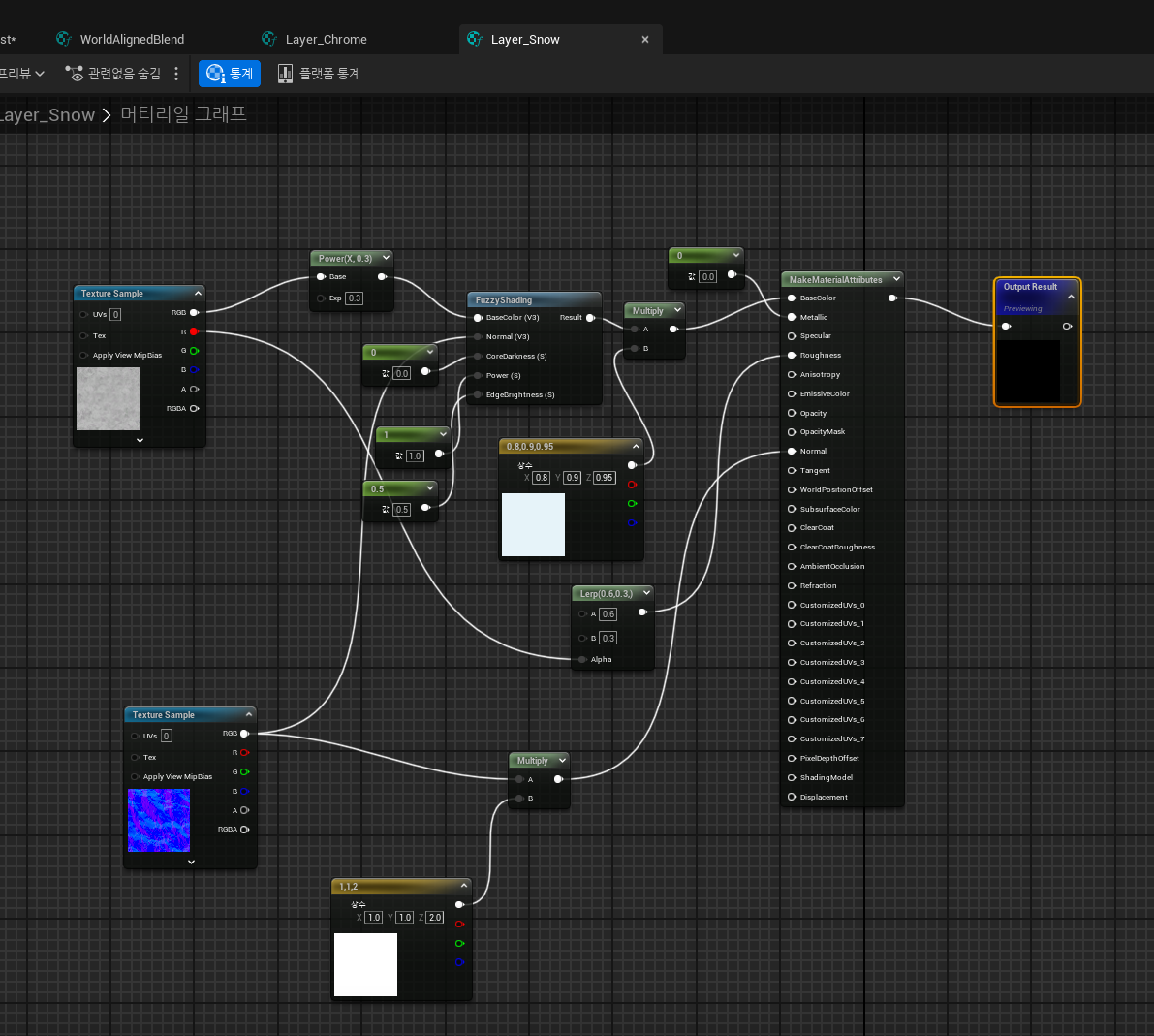Image resolution: width=1154 pixels, height=1036 pixels.
Task: Click the X value field of 1,1,2 constant
Action: point(374,918)
